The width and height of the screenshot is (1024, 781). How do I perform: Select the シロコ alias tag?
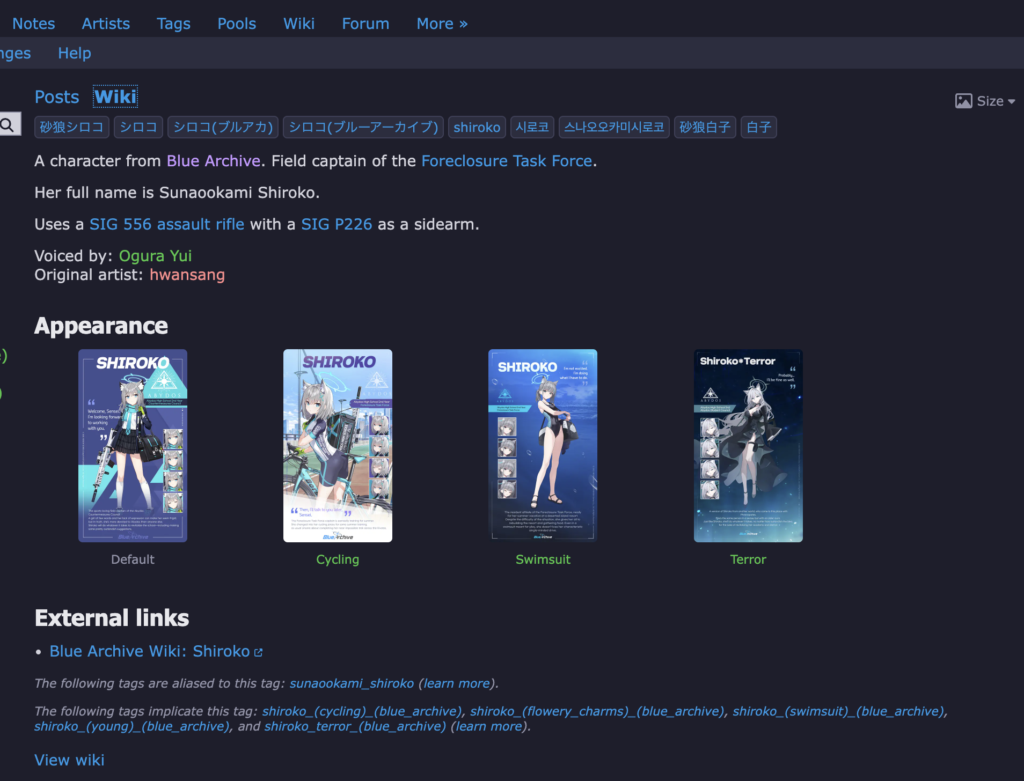click(x=138, y=127)
